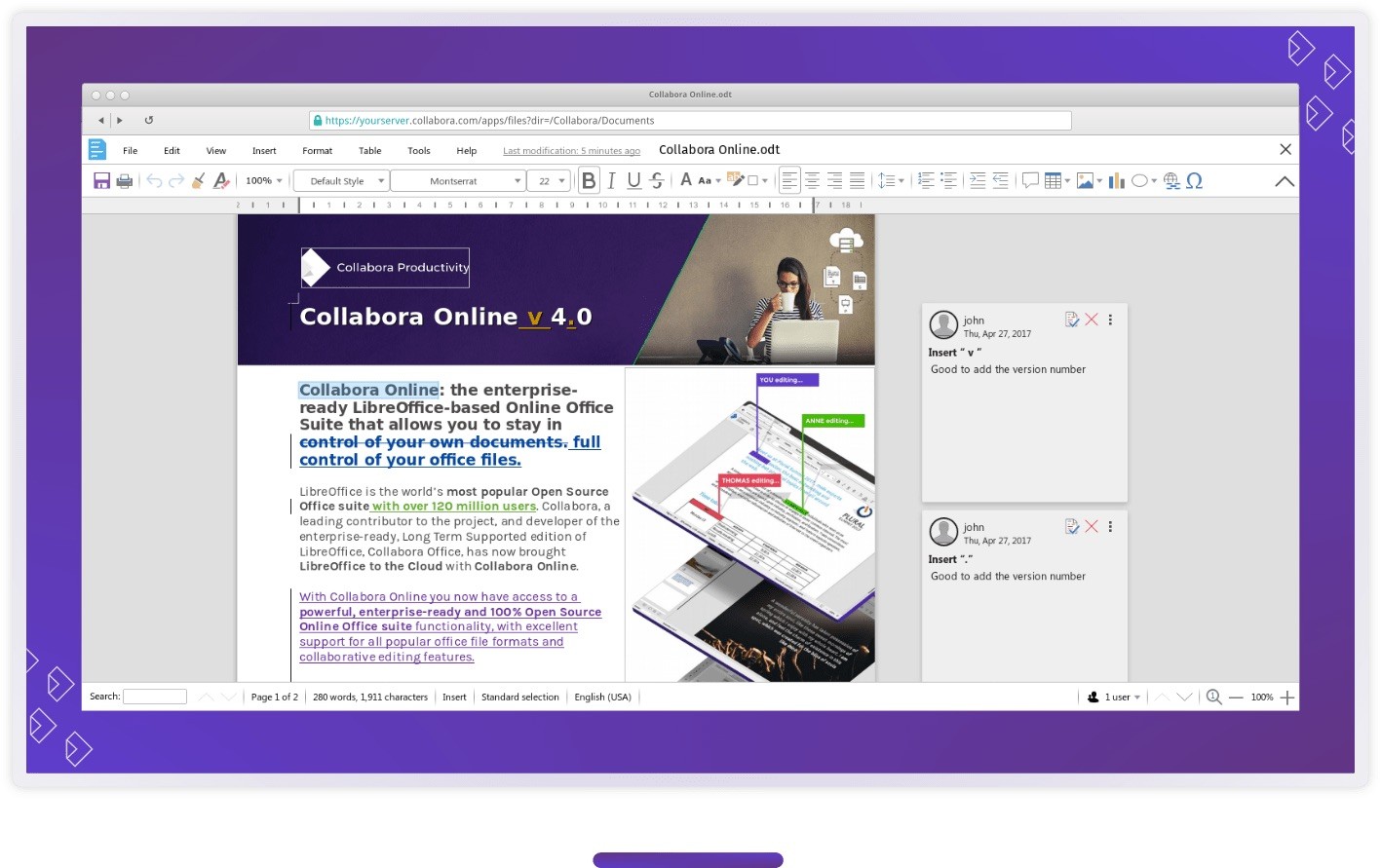Insert a shape with the ellipse icon
Screen dimensions: 1381x868
(1139, 180)
